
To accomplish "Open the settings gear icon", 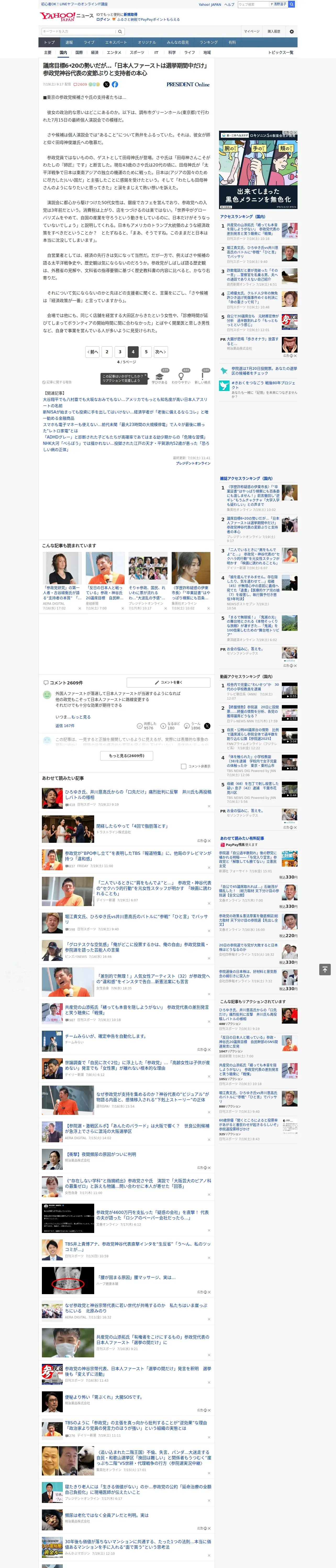I will pyautogui.click(x=292, y=31).
